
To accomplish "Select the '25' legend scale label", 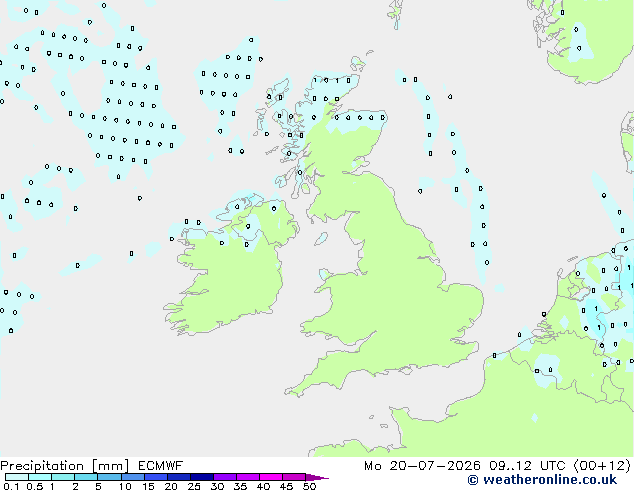I will pos(194,486).
